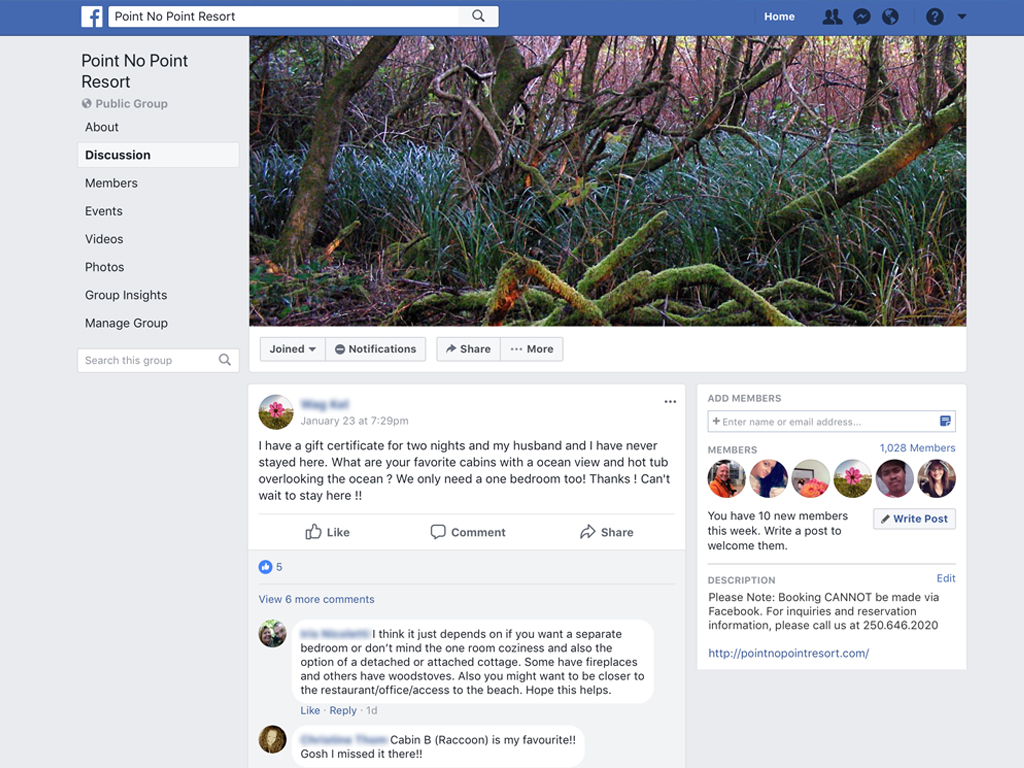1024x768 pixels.
Task: Open the help question mark icon
Action: [x=934, y=17]
